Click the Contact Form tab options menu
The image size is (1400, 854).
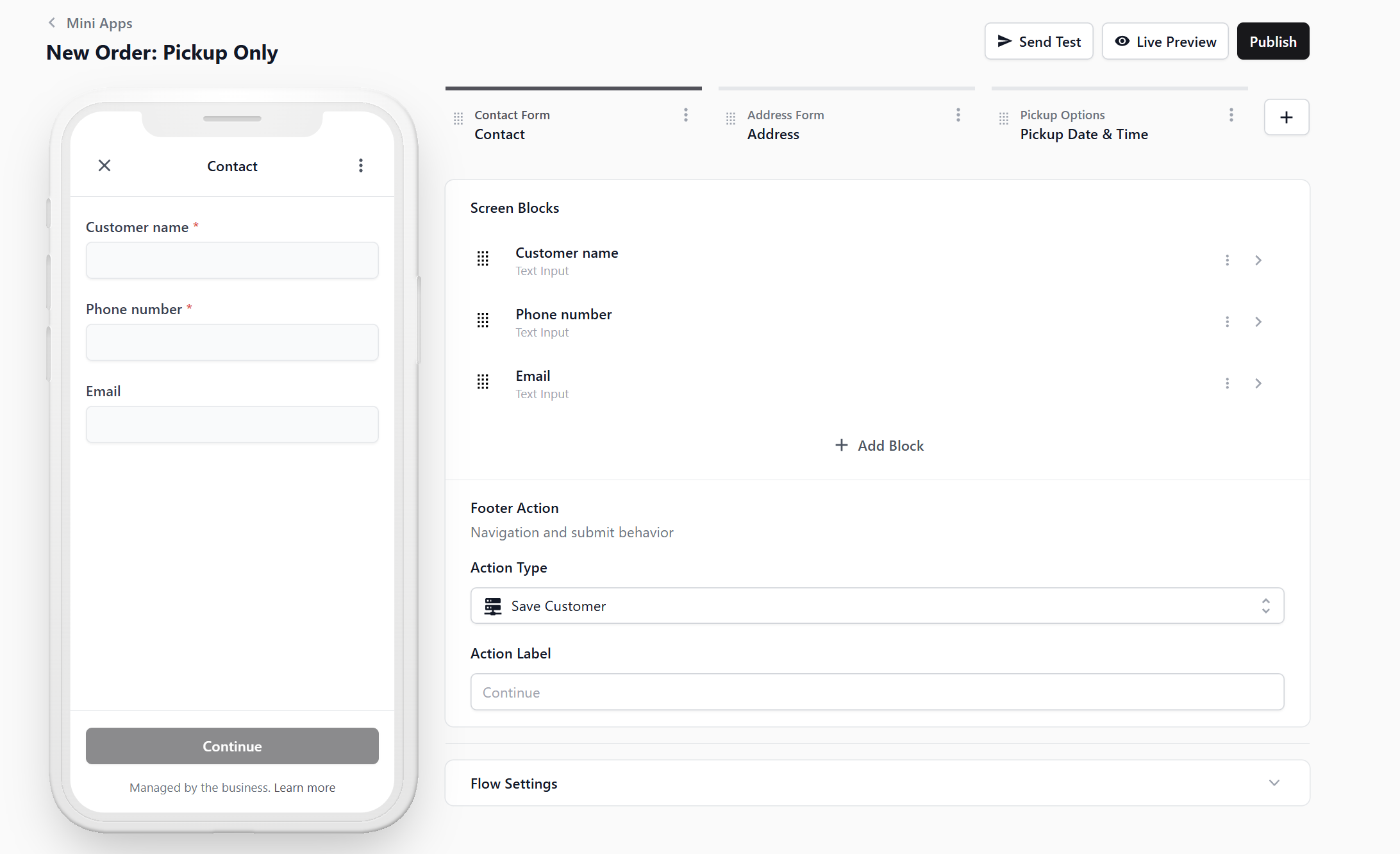click(x=685, y=115)
